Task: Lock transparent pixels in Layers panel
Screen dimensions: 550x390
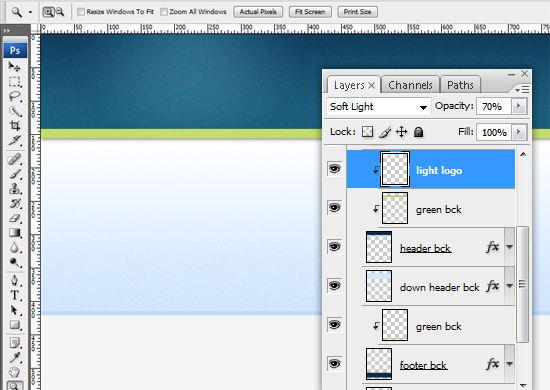Action: (367, 132)
